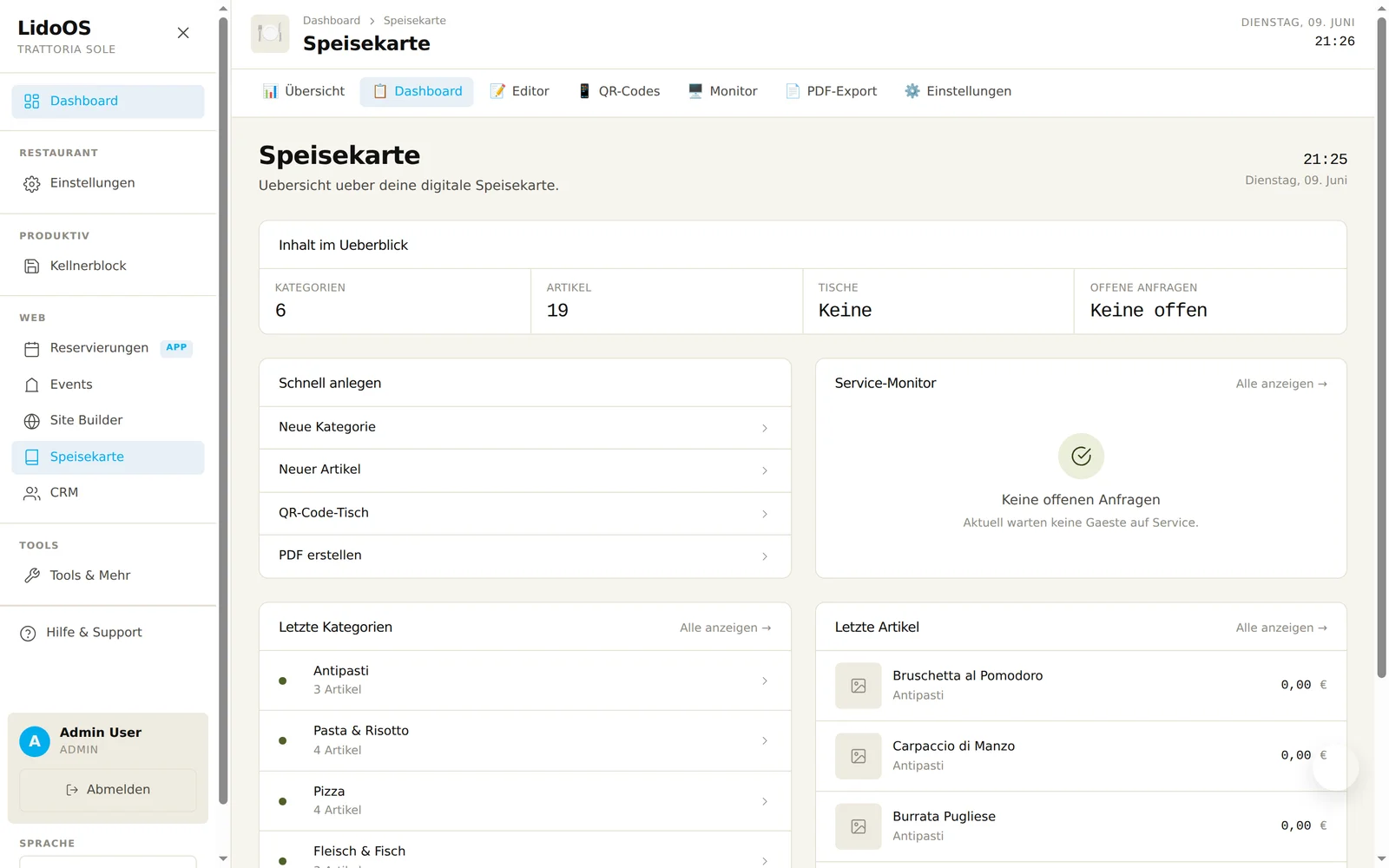Click the Bruschetta al Pomodoro image placeholder
This screenshot has height=868, width=1389.
[x=859, y=686]
